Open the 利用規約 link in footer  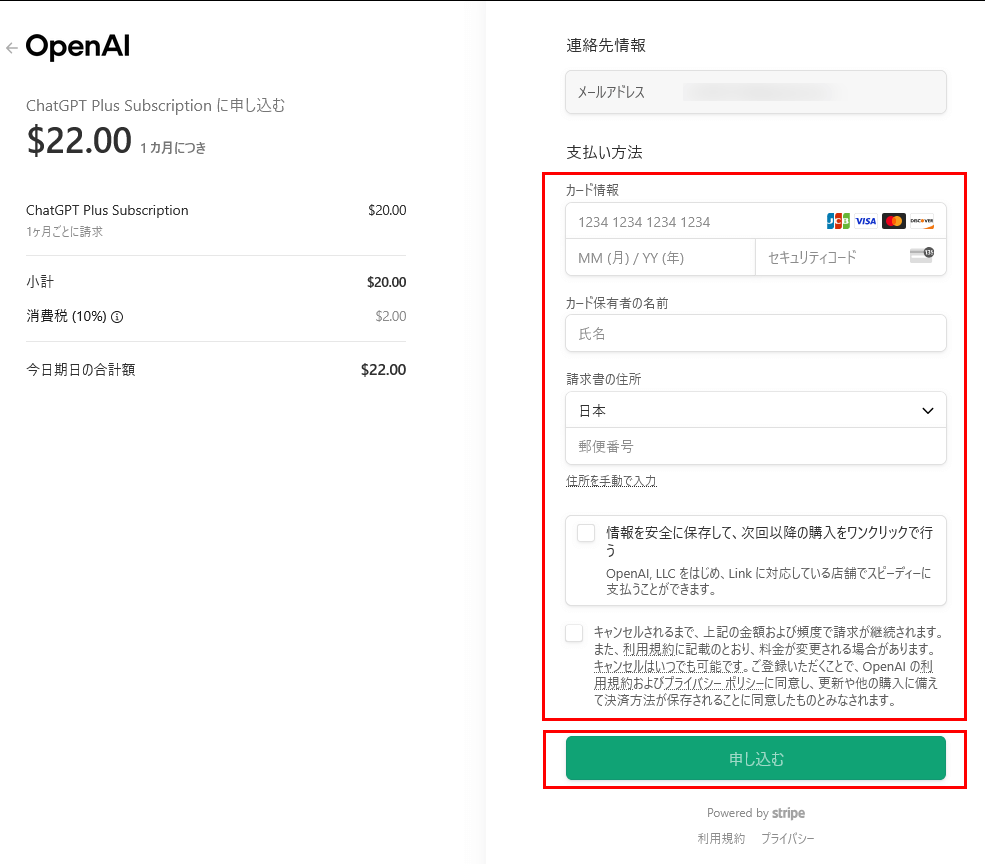click(721, 839)
